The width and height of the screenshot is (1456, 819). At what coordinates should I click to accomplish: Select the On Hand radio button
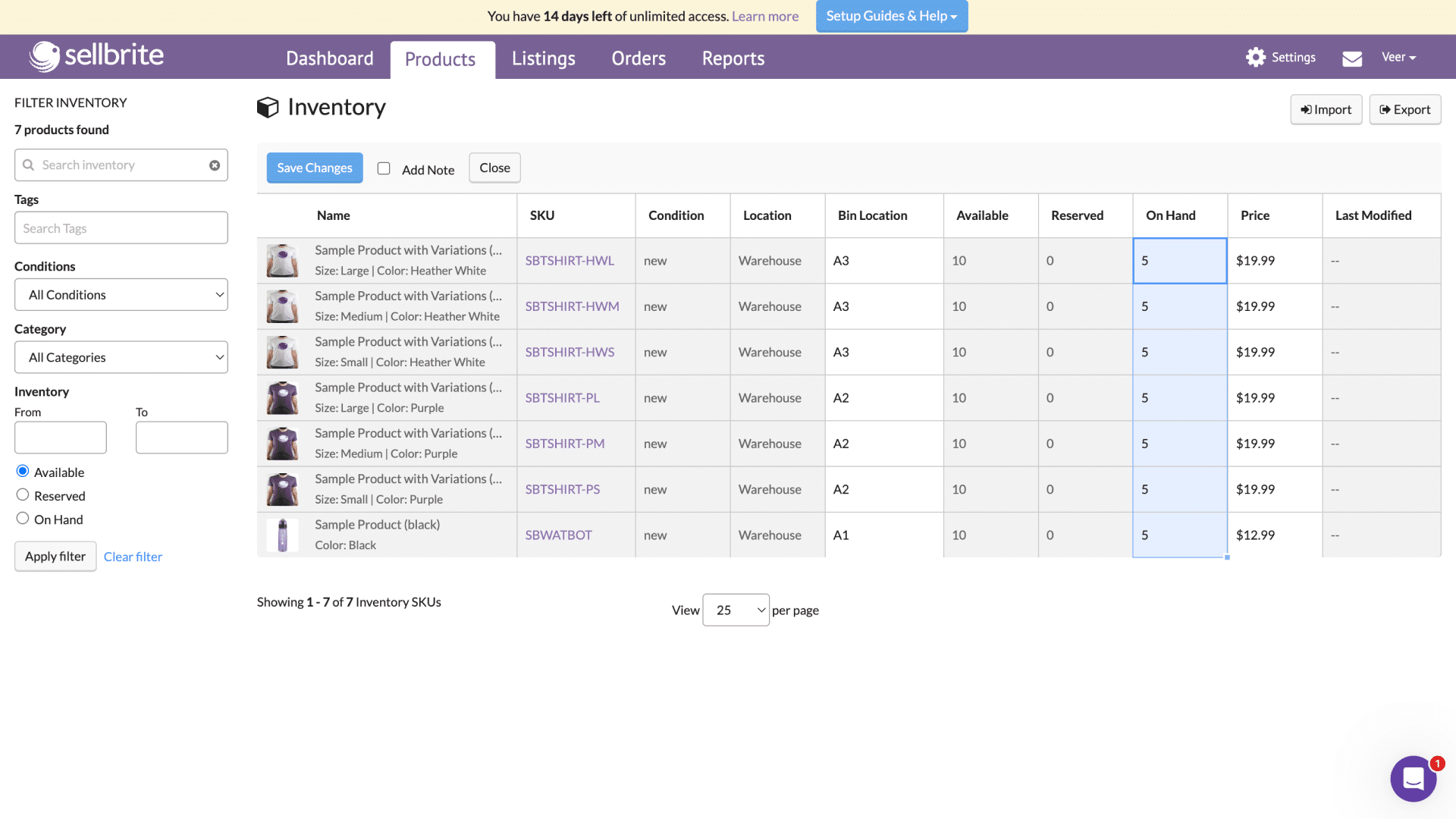click(x=23, y=518)
